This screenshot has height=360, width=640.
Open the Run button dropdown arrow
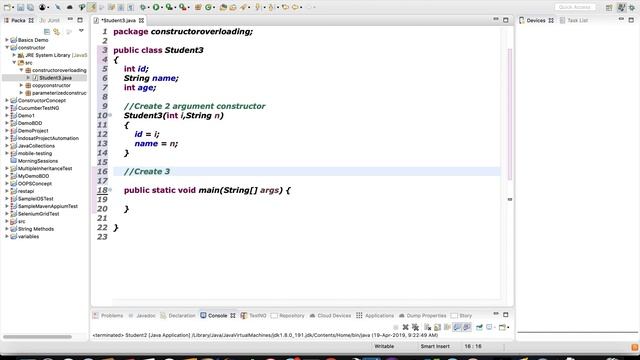[162, 8]
